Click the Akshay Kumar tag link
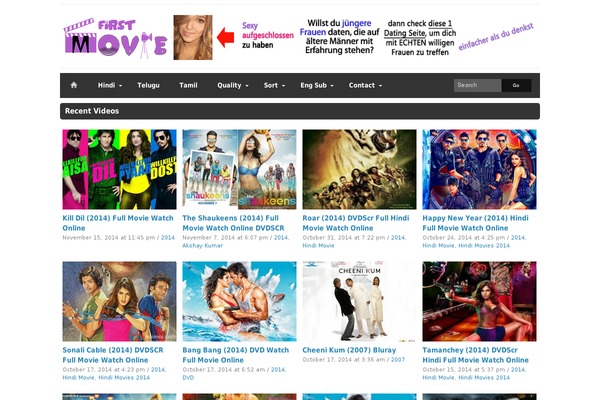 click(202, 246)
